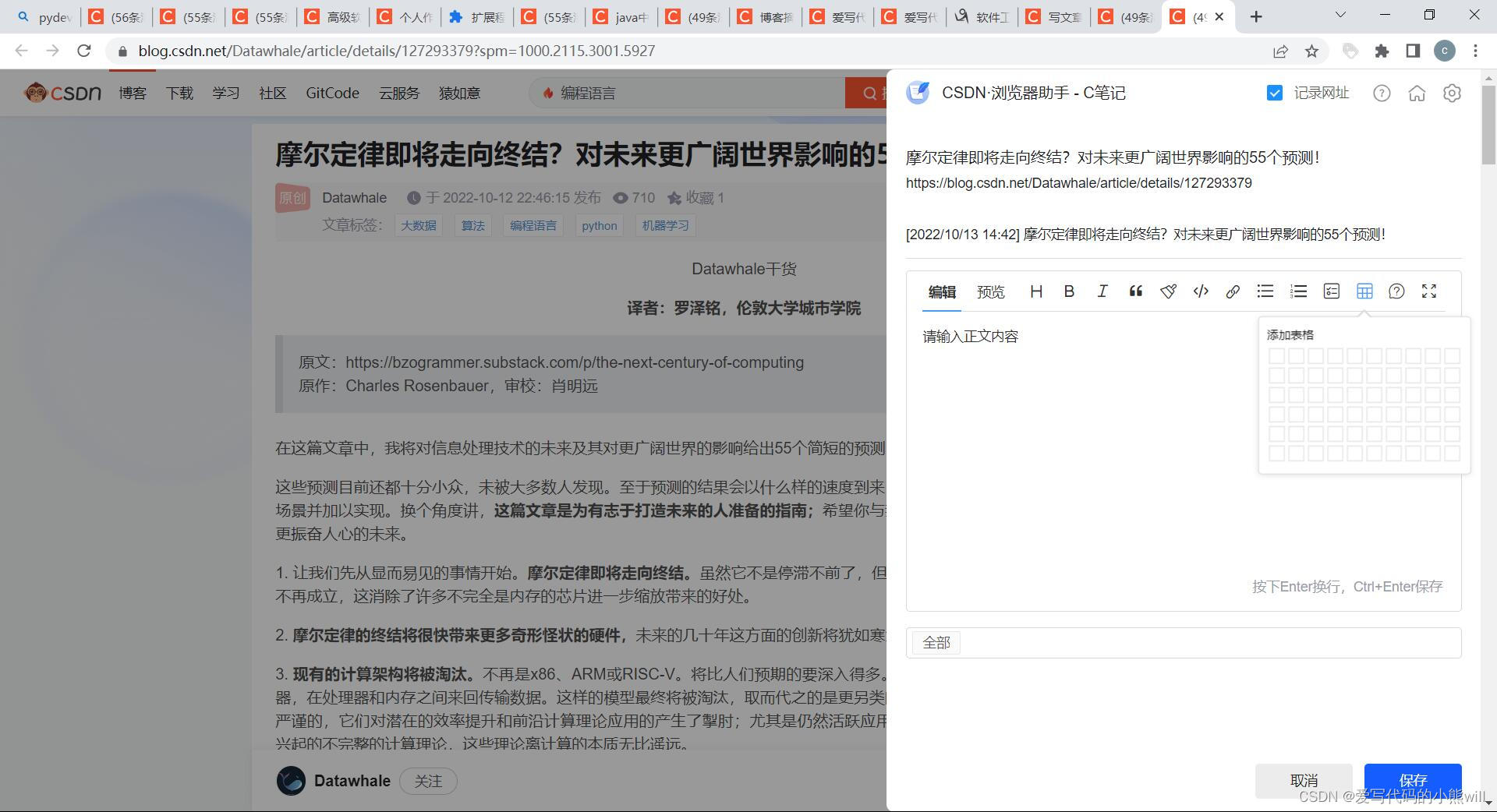Click the CSDN logo
Screen dimensions: 1497x812
[x=62, y=93]
